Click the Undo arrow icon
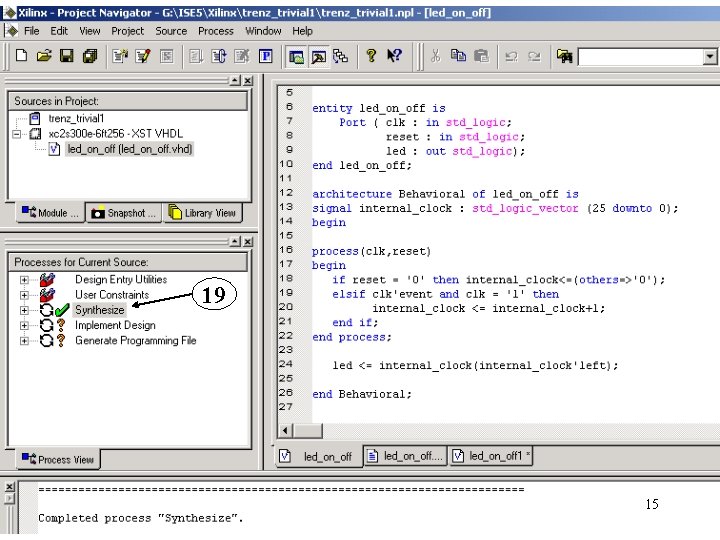The width and height of the screenshot is (720, 540). pyautogui.click(x=511, y=56)
